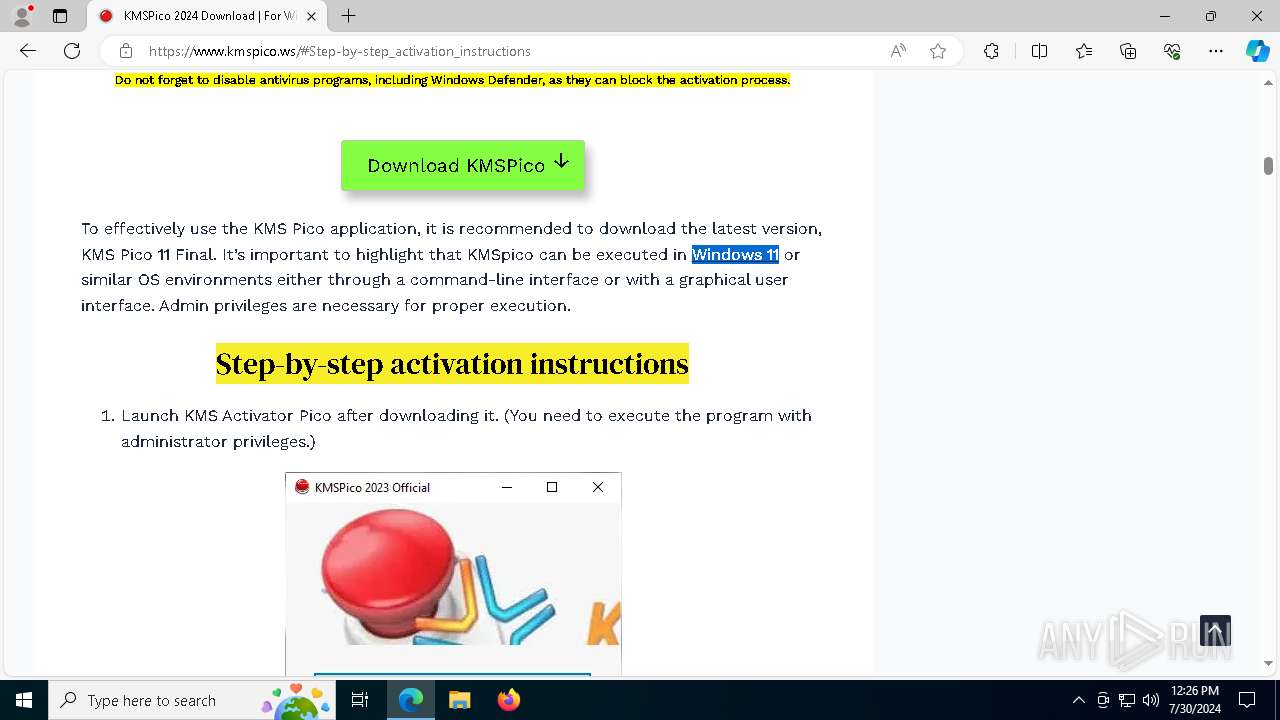The image size is (1280, 720).
Task: Open Firefox from taskbar
Action: tap(508, 700)
